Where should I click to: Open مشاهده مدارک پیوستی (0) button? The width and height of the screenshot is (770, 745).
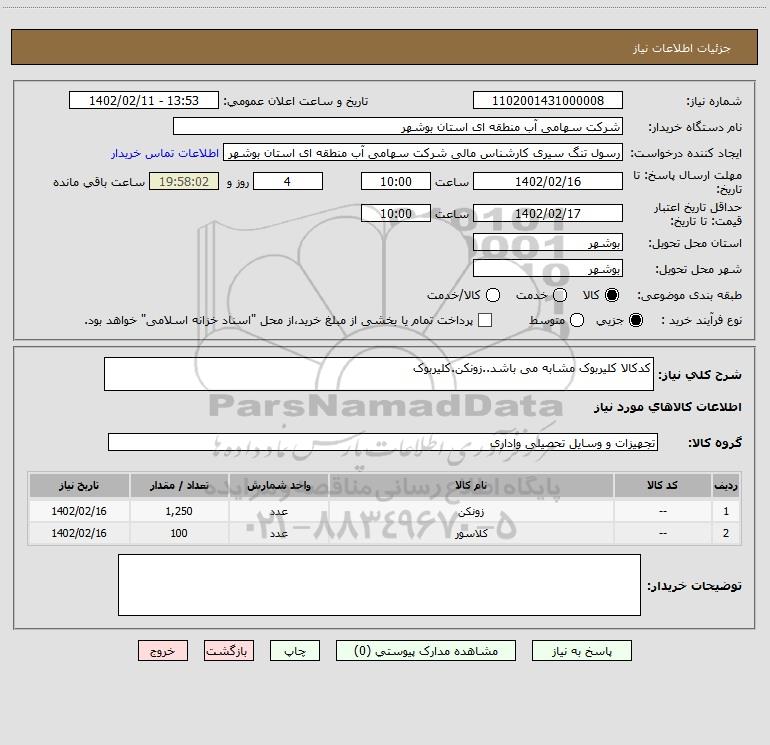coord(426,651)
